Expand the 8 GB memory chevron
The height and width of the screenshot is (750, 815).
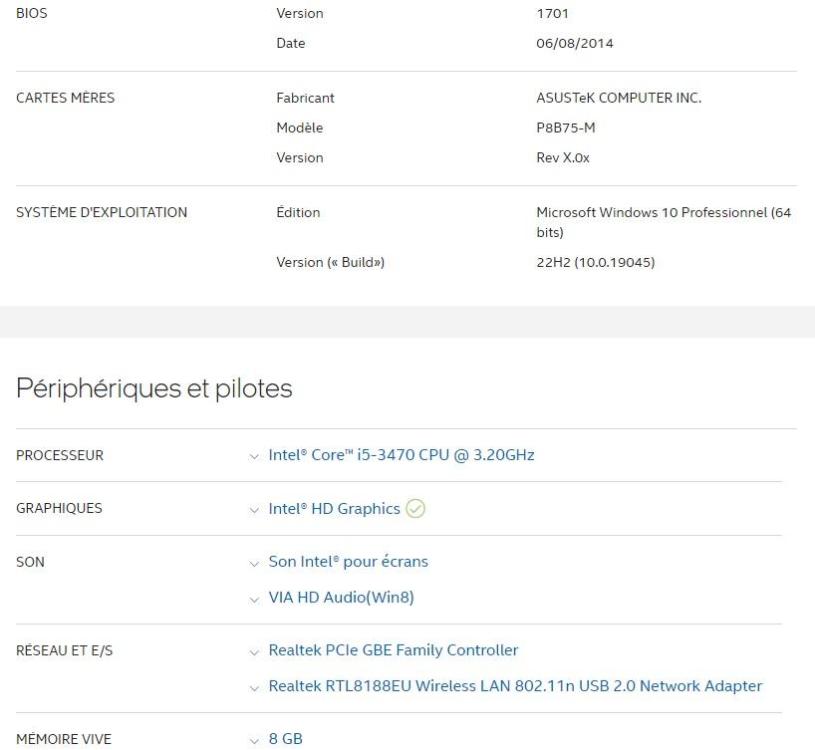pyautogui.click(x=258, y=739)
